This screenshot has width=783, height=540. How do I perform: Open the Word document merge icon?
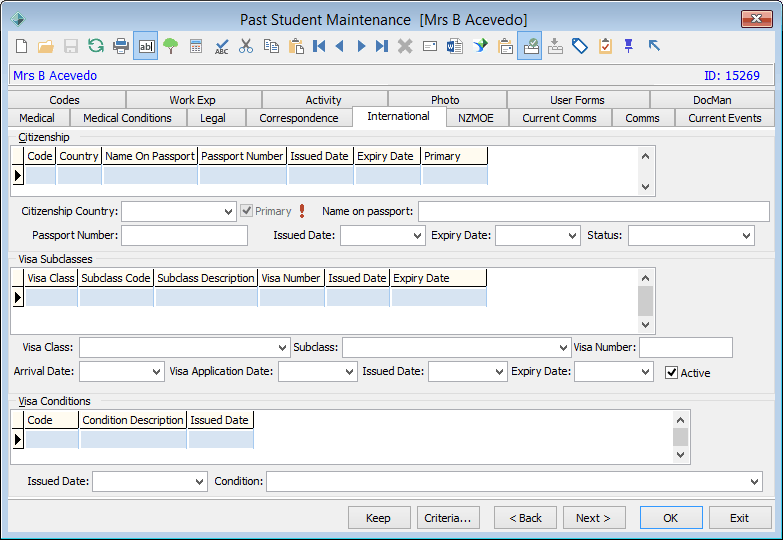[455, 46]
